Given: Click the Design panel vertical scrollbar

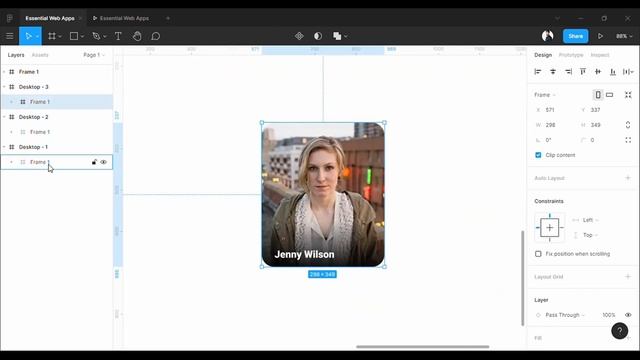Looking at the screenshot, I should coord(522,278).
